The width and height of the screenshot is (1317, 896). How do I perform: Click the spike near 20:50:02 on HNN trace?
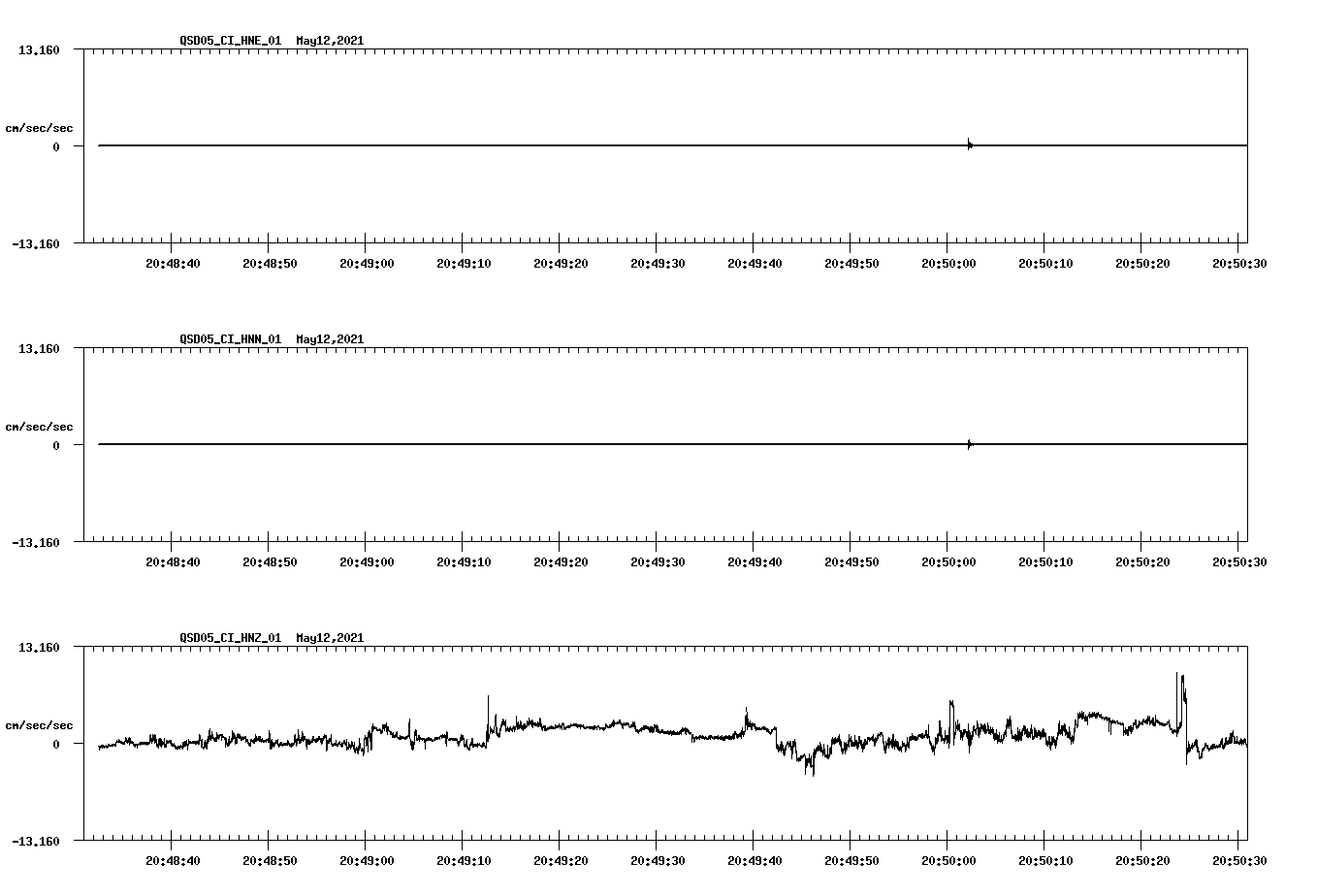point(968,443)
